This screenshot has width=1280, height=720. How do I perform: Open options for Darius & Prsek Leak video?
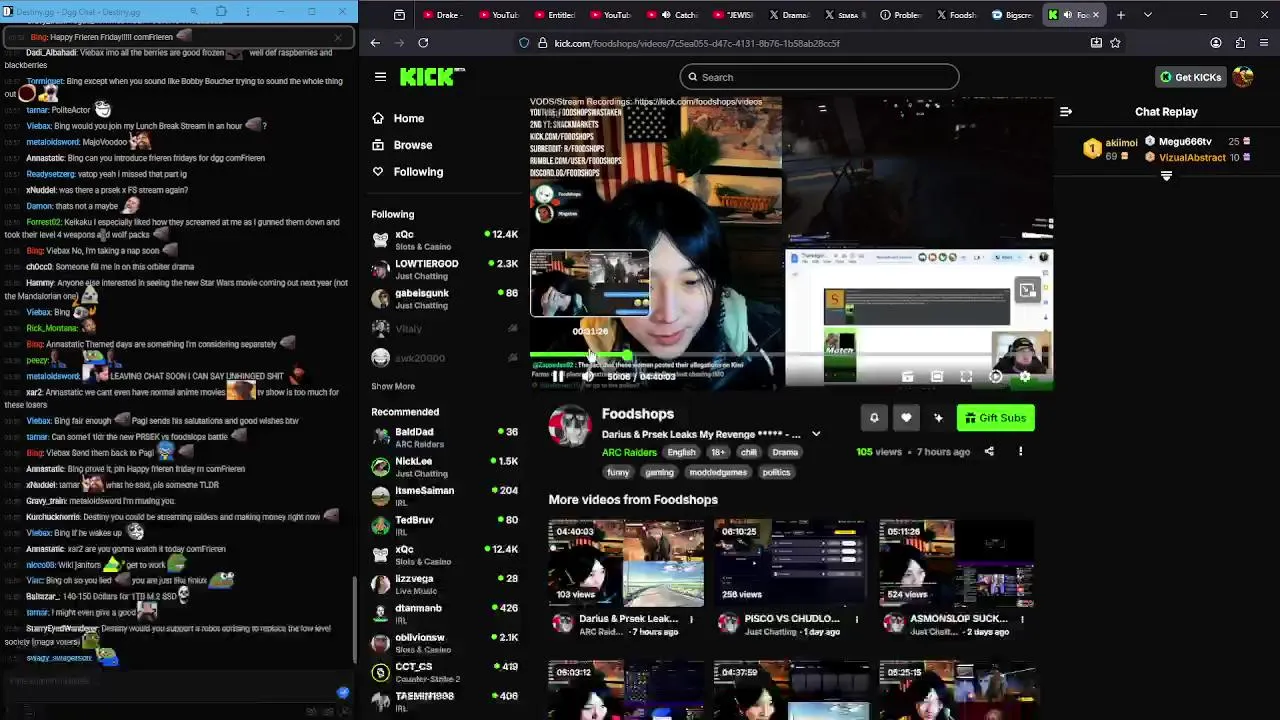pyautogui.click(x=691, y=619)
